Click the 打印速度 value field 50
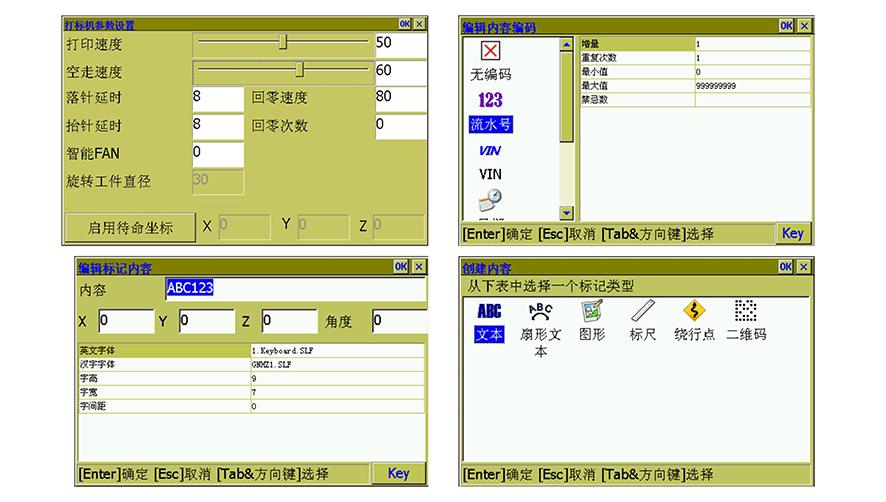Image resolution: width=886 pixels, height=502 pixels. click(x=401, y=45)
